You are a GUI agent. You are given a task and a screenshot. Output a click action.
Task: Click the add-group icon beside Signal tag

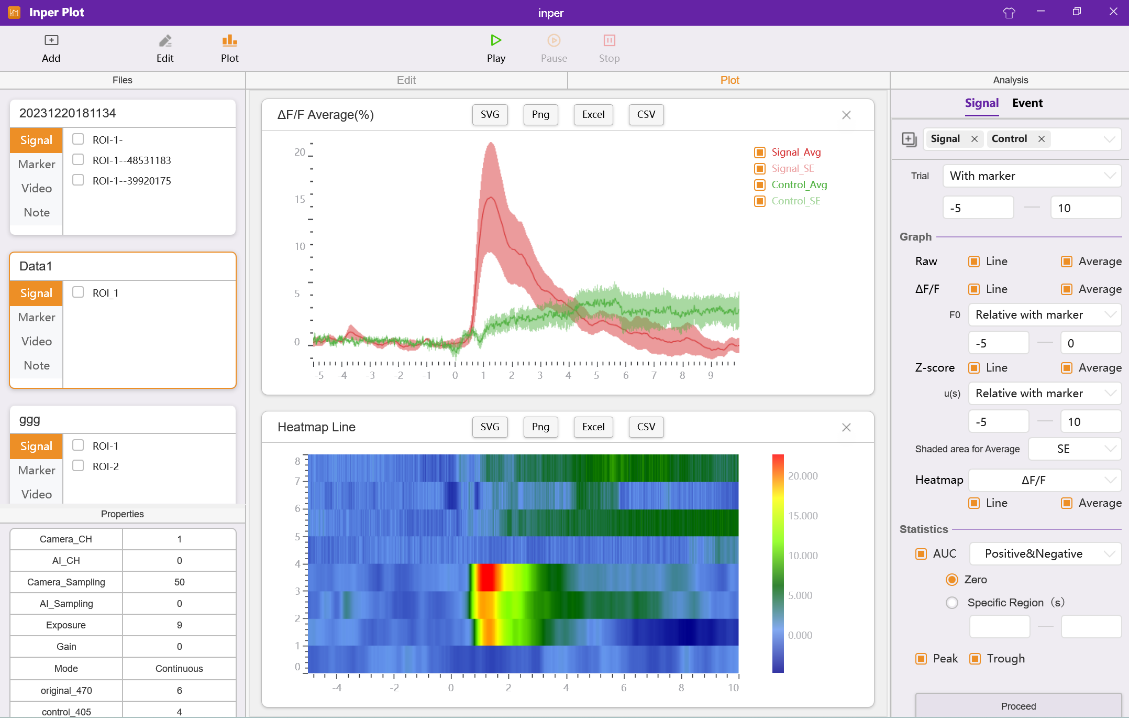[909, 139]
